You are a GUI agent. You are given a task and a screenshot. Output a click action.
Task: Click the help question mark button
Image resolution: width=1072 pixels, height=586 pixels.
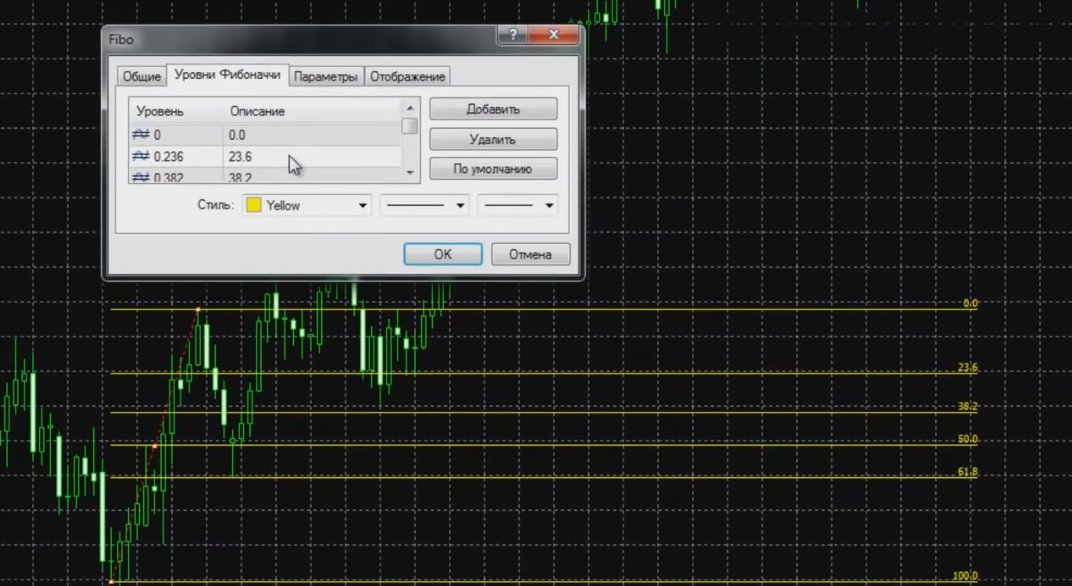513,34
